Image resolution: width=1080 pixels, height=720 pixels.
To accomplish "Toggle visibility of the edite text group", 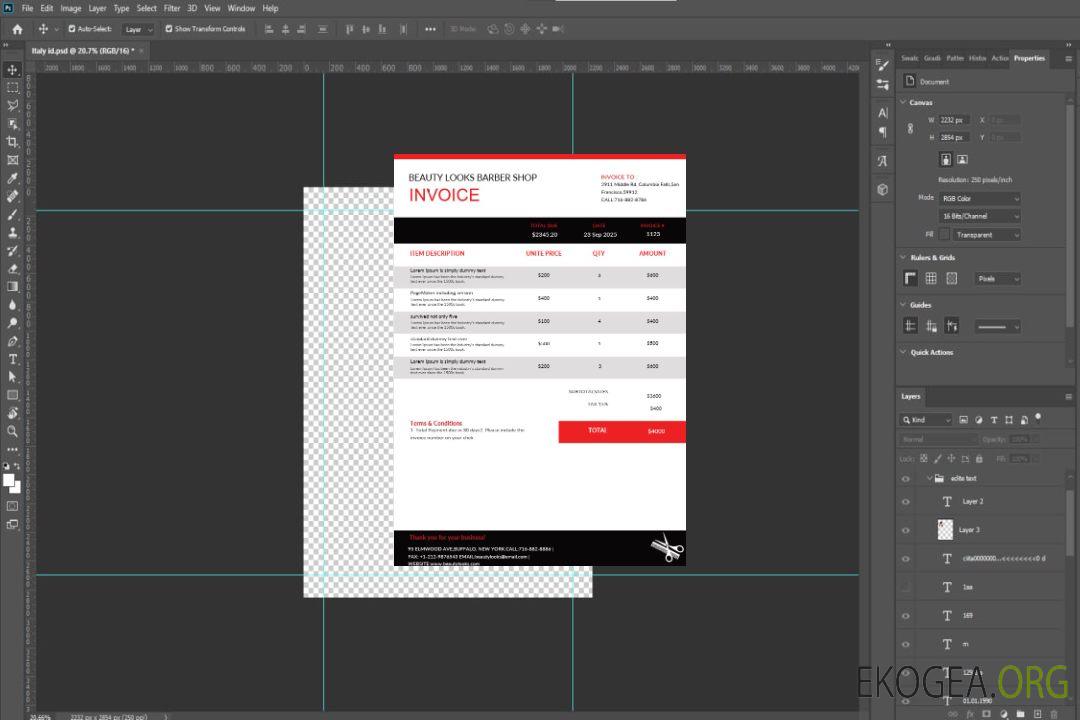I will [906, 479].
